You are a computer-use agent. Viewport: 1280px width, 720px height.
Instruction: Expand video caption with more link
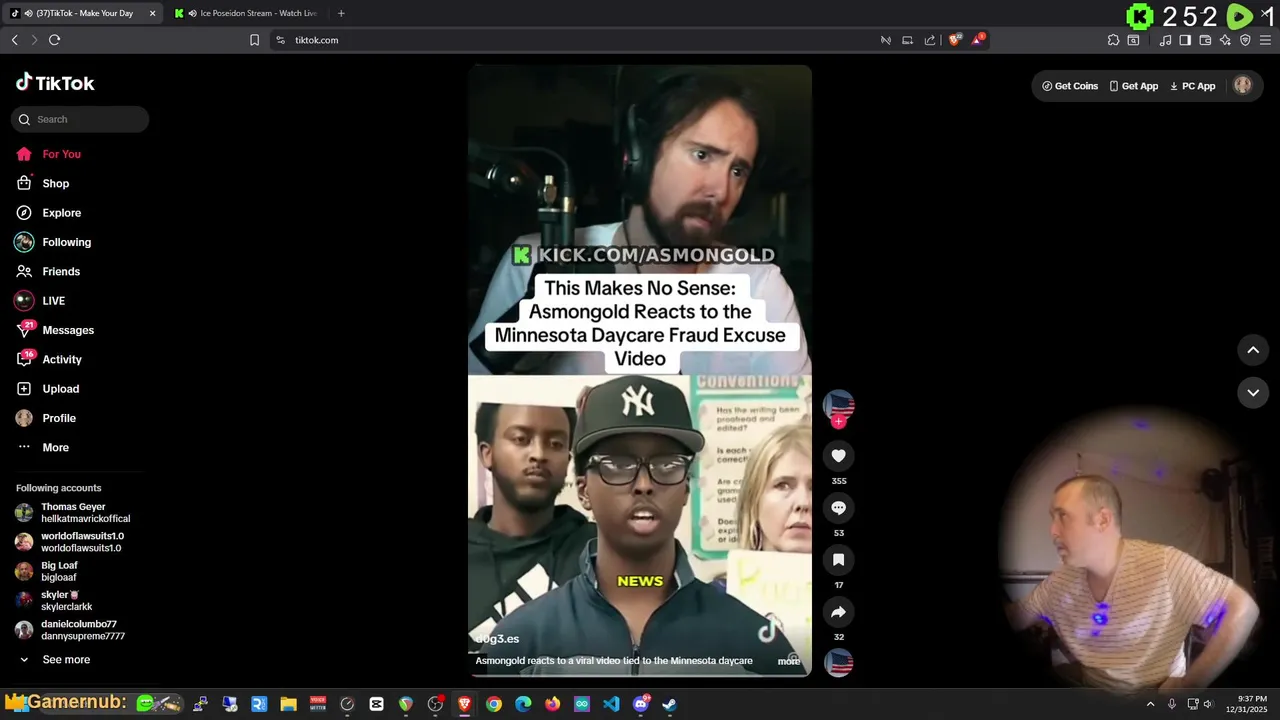tap(789, 661)
